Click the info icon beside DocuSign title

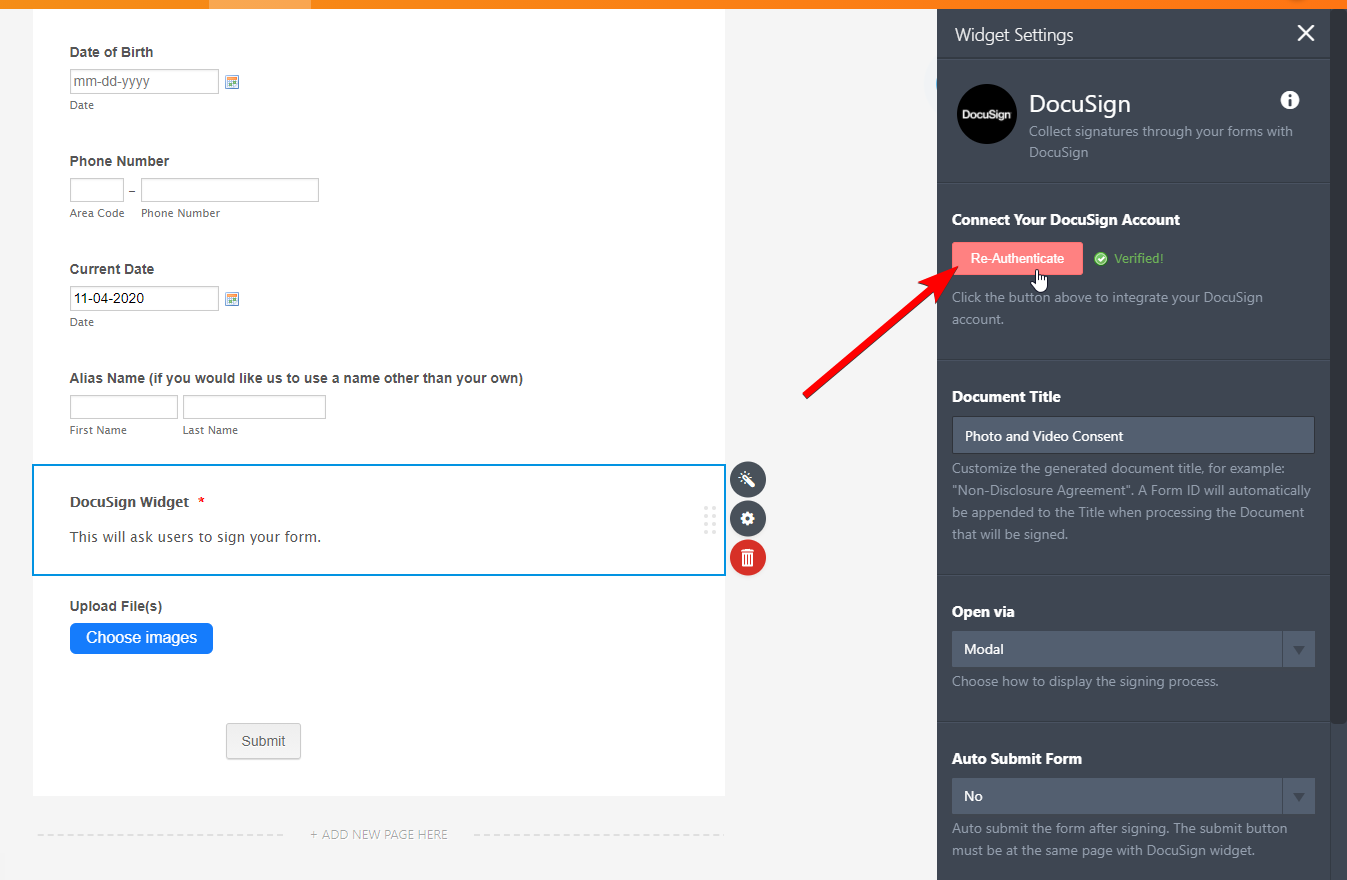[1289, 100]
